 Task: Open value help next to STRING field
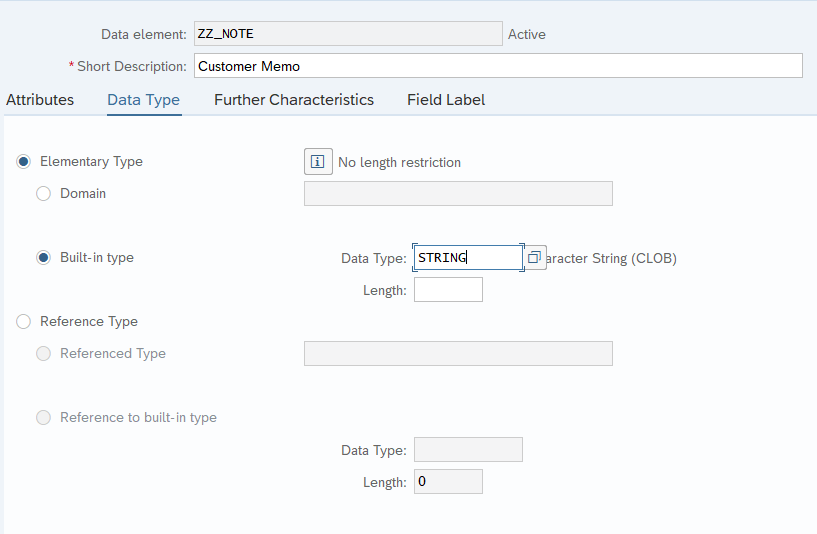coord(535,257)
